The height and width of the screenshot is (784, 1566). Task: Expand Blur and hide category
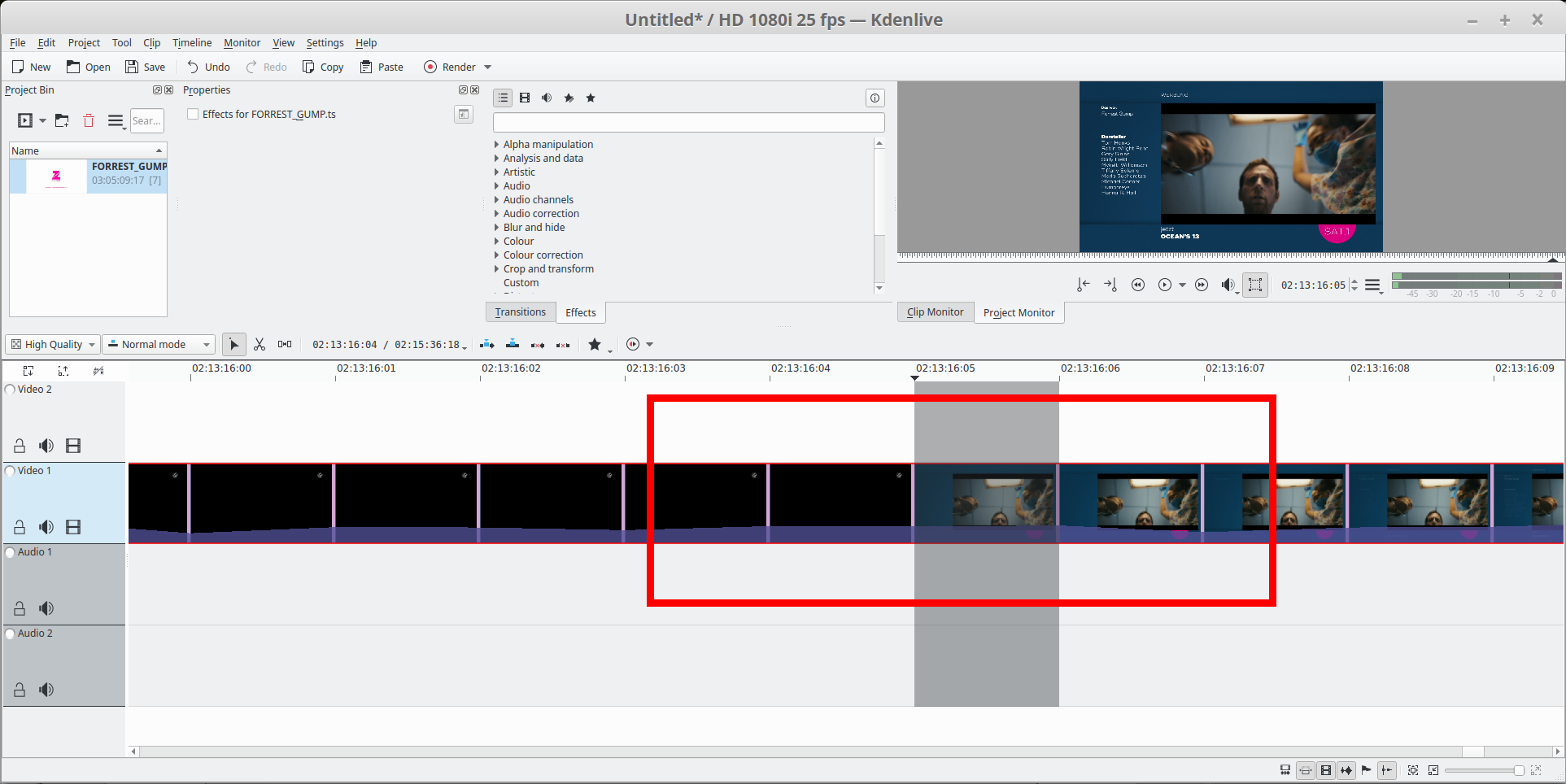496,228
